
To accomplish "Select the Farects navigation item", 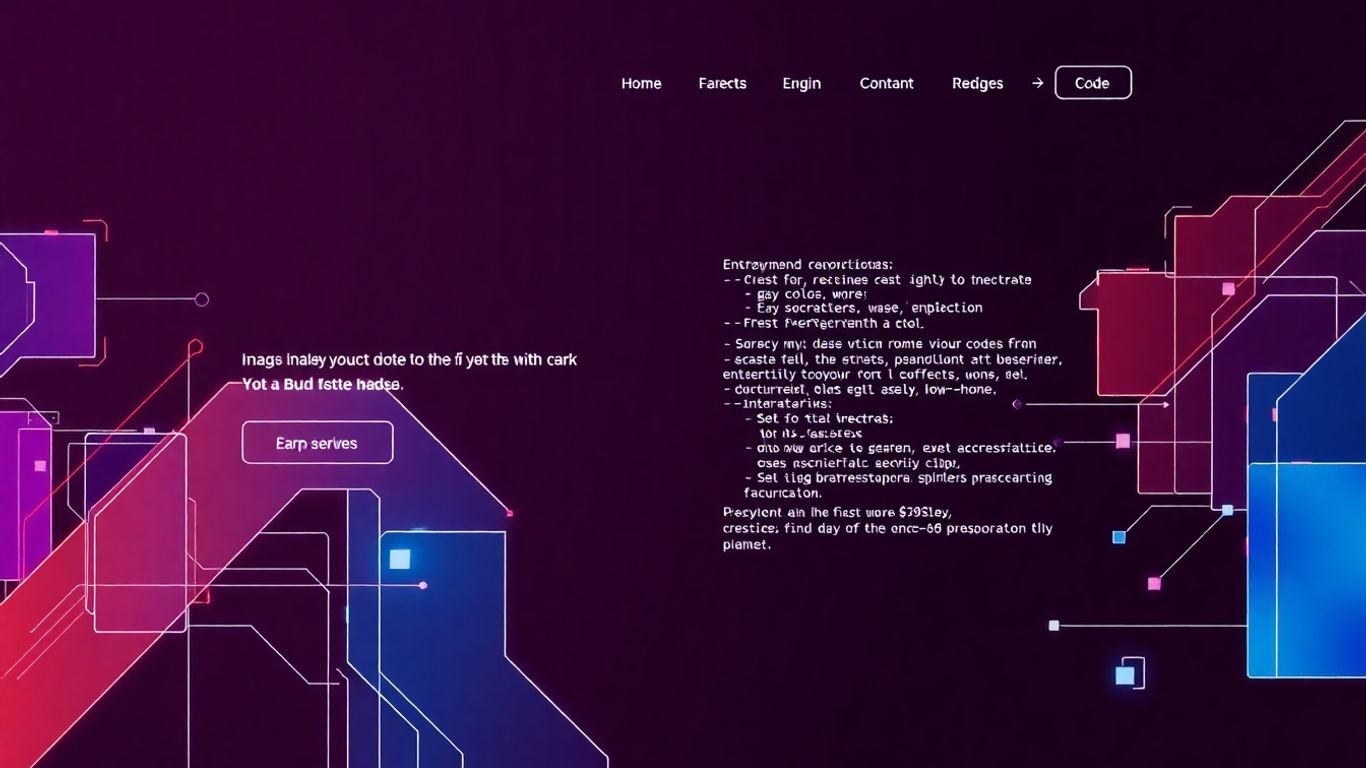I will [x=722, y=83].
